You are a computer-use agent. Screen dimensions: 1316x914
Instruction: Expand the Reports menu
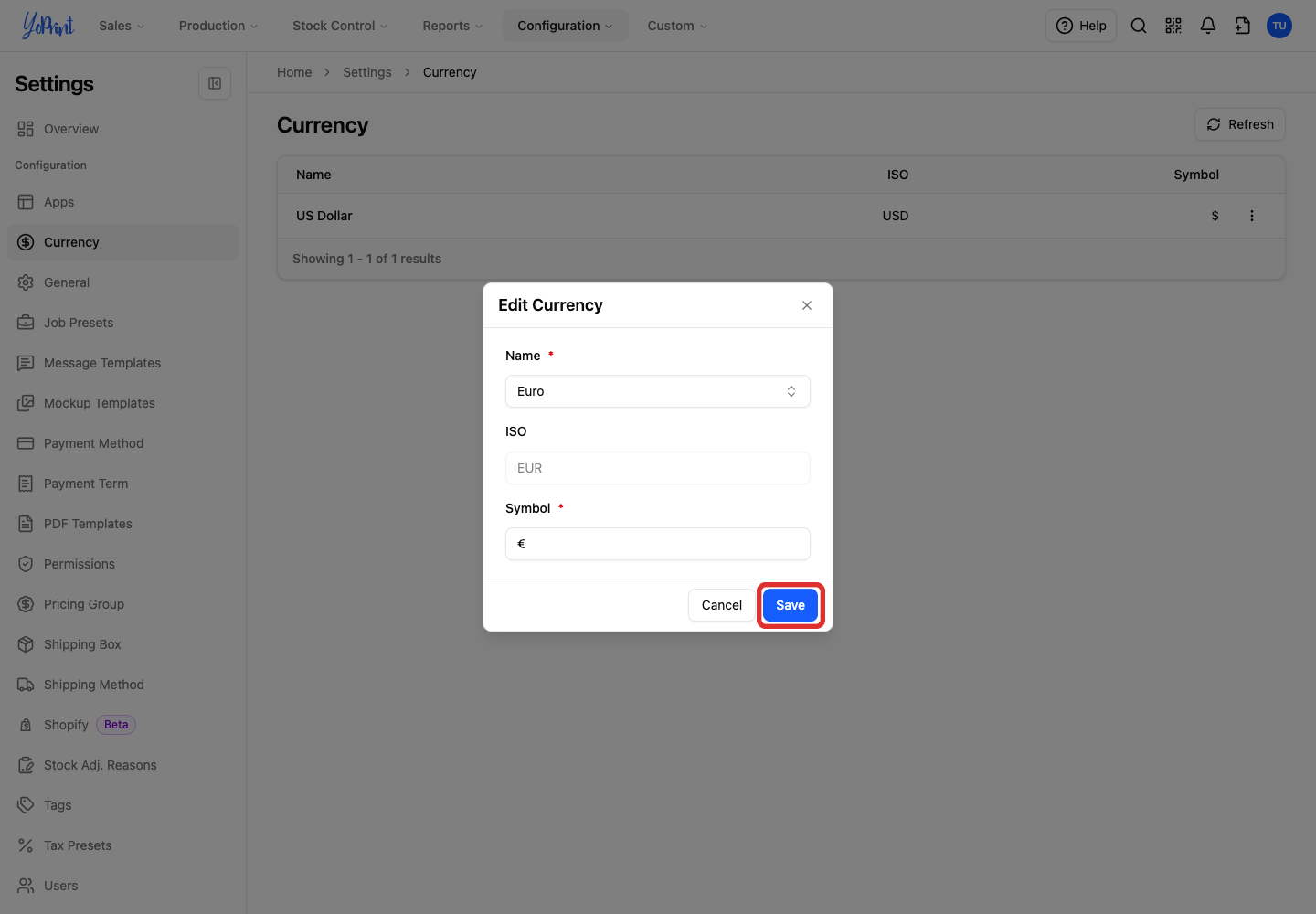click(x=452, y=26)
